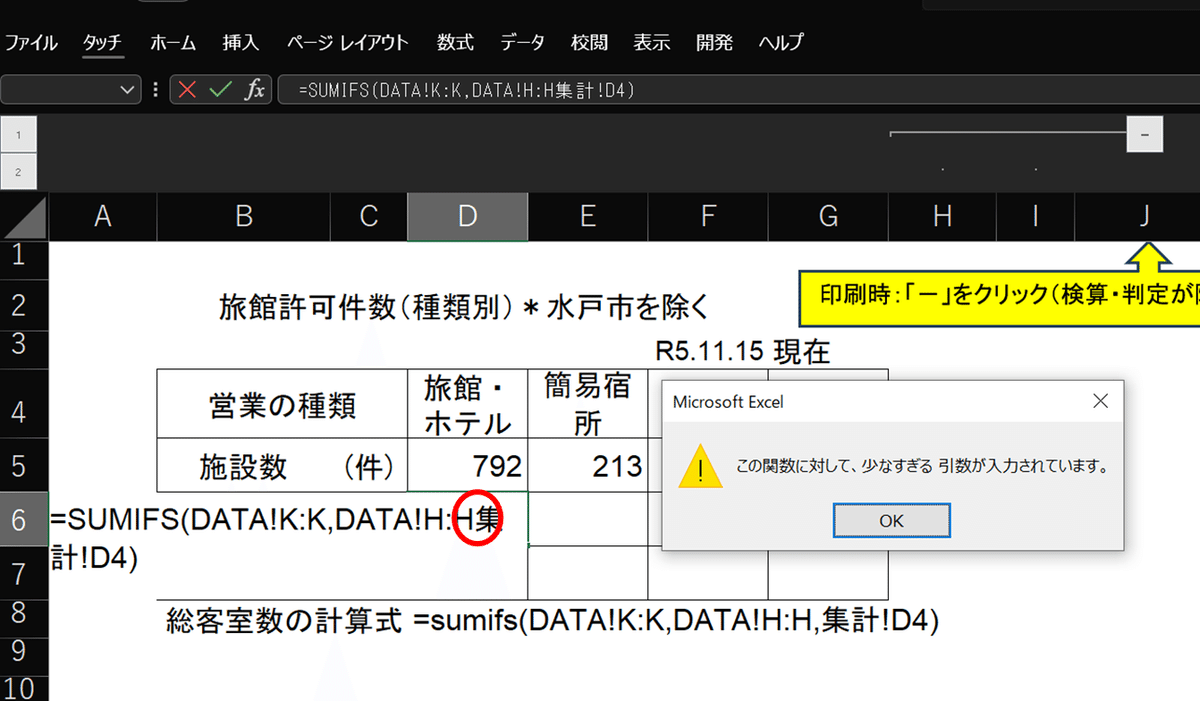Viewport: 1200px width, 701px height.
Task: Switch to the ホーム ribbon tab
Action: 173,43
